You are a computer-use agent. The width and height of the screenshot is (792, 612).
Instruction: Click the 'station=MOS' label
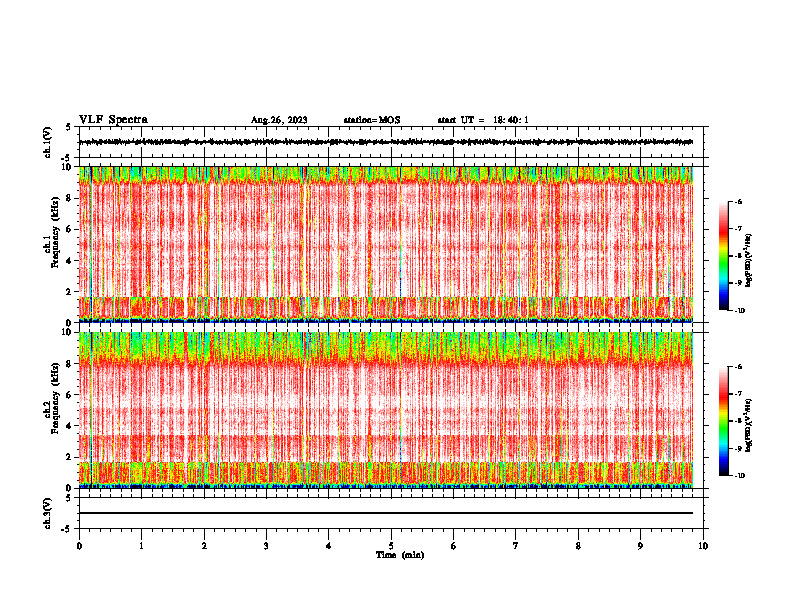[372, 120]
